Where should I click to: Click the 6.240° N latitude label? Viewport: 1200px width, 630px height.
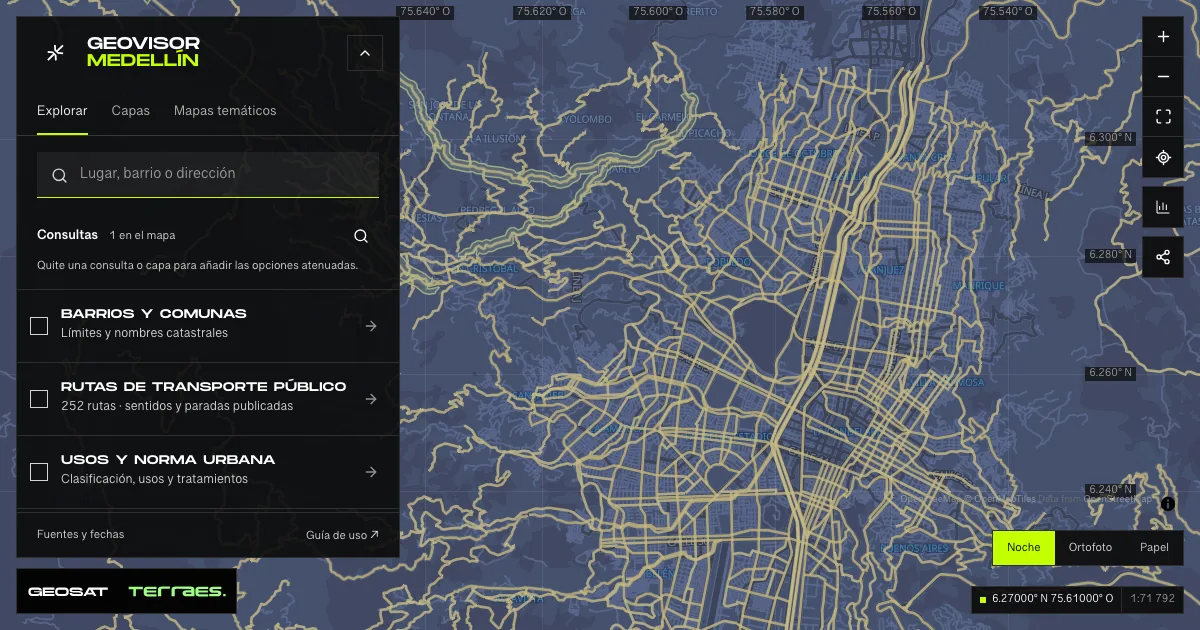click(1111, 490)
